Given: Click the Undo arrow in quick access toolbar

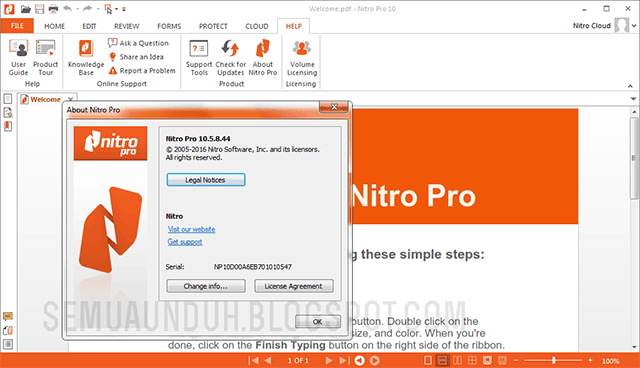Looking at the screenshot, I should (x=68, y=9).
